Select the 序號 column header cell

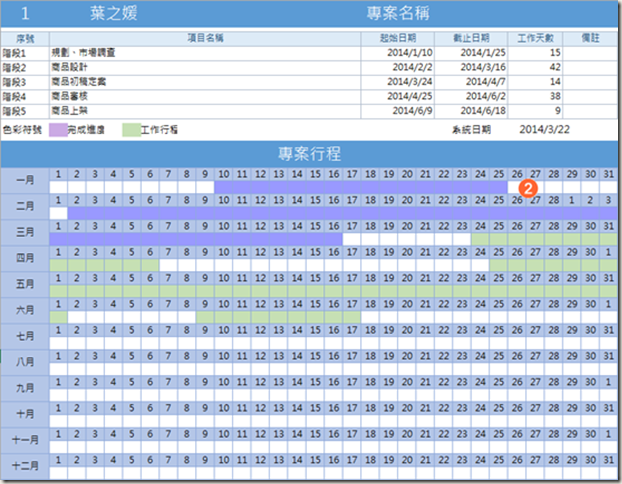pos(25,38)
